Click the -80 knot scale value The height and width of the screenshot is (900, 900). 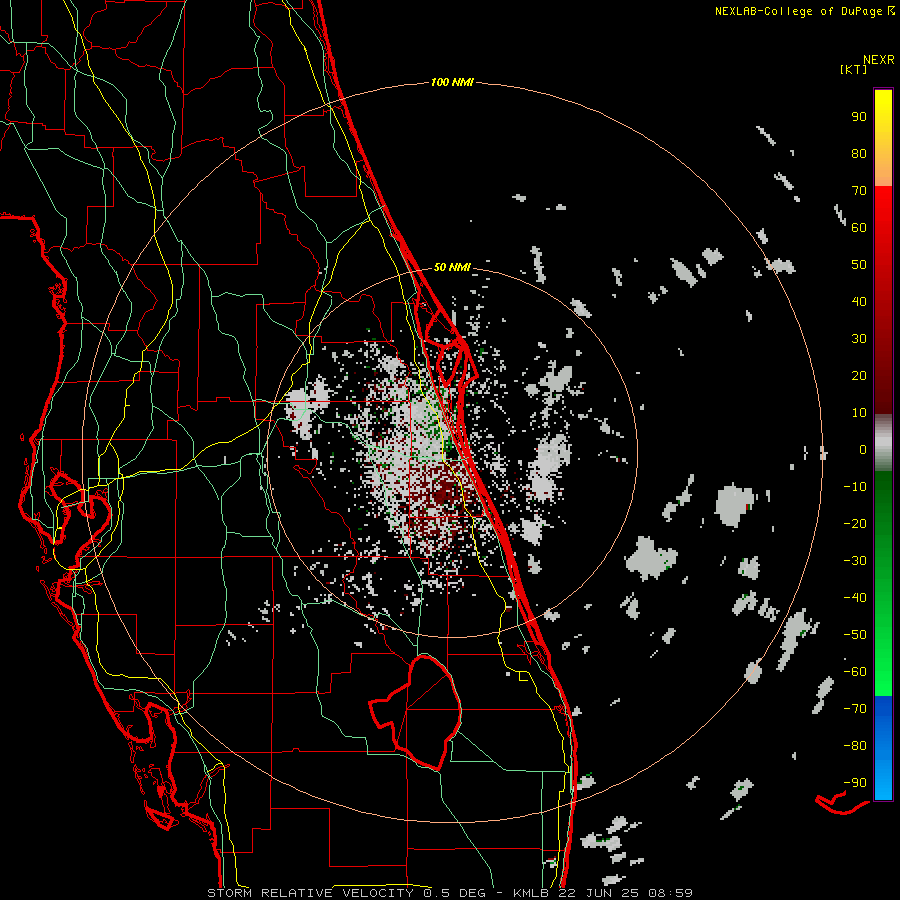point(855,746)
